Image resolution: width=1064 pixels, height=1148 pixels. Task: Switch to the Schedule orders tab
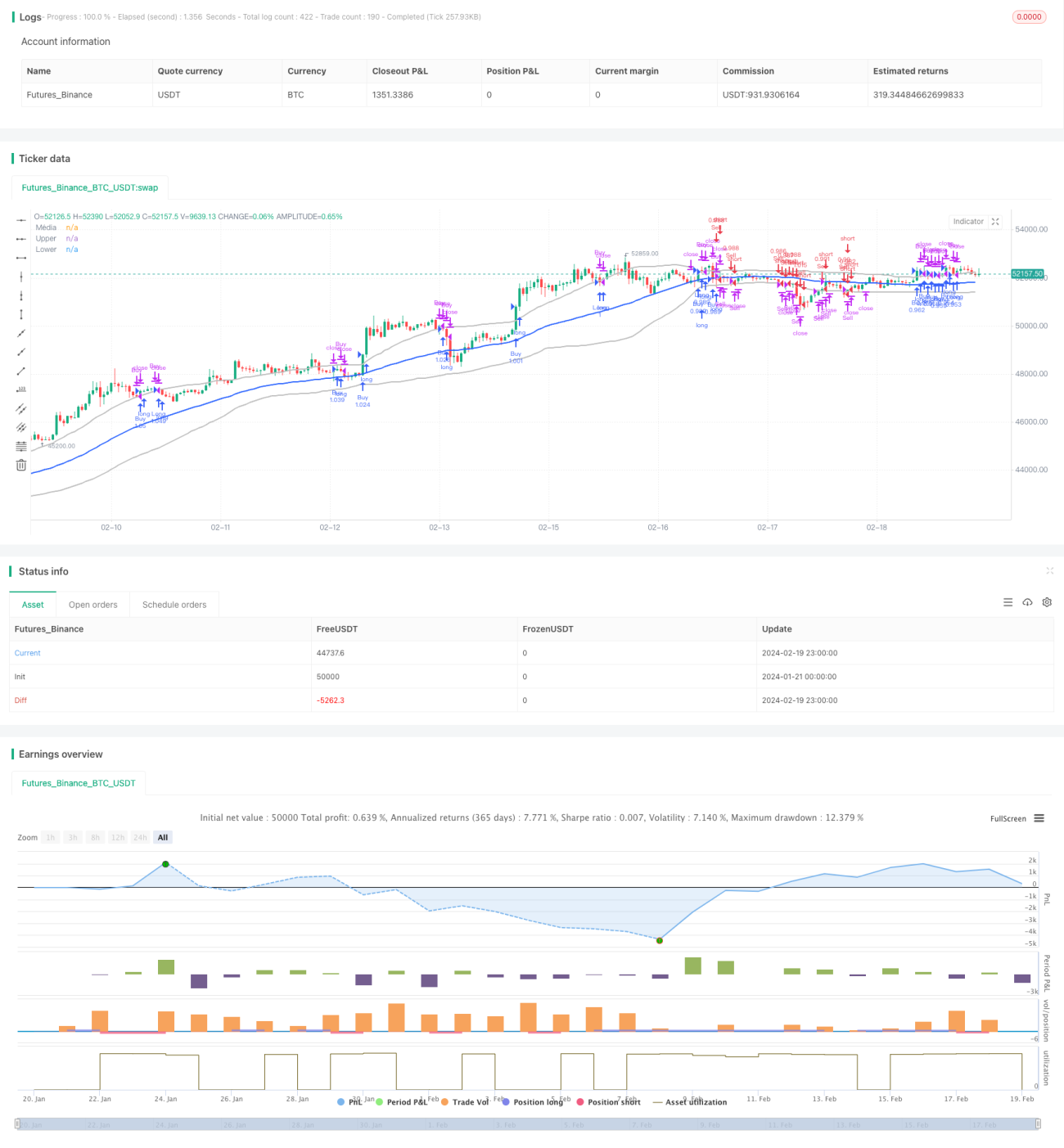174,605
